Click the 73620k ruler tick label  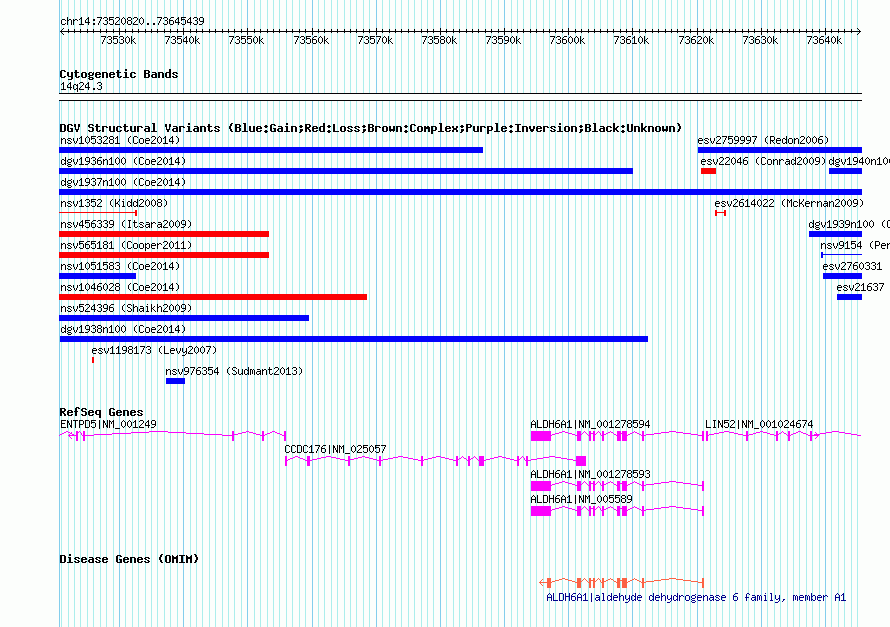click(x=696, y=41)
